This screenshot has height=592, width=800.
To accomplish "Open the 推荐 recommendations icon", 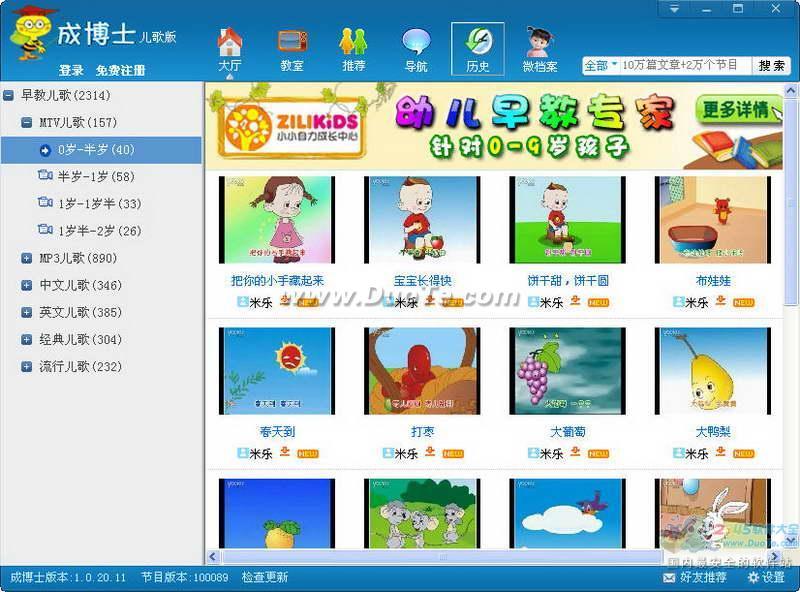I will coord(354,49).
